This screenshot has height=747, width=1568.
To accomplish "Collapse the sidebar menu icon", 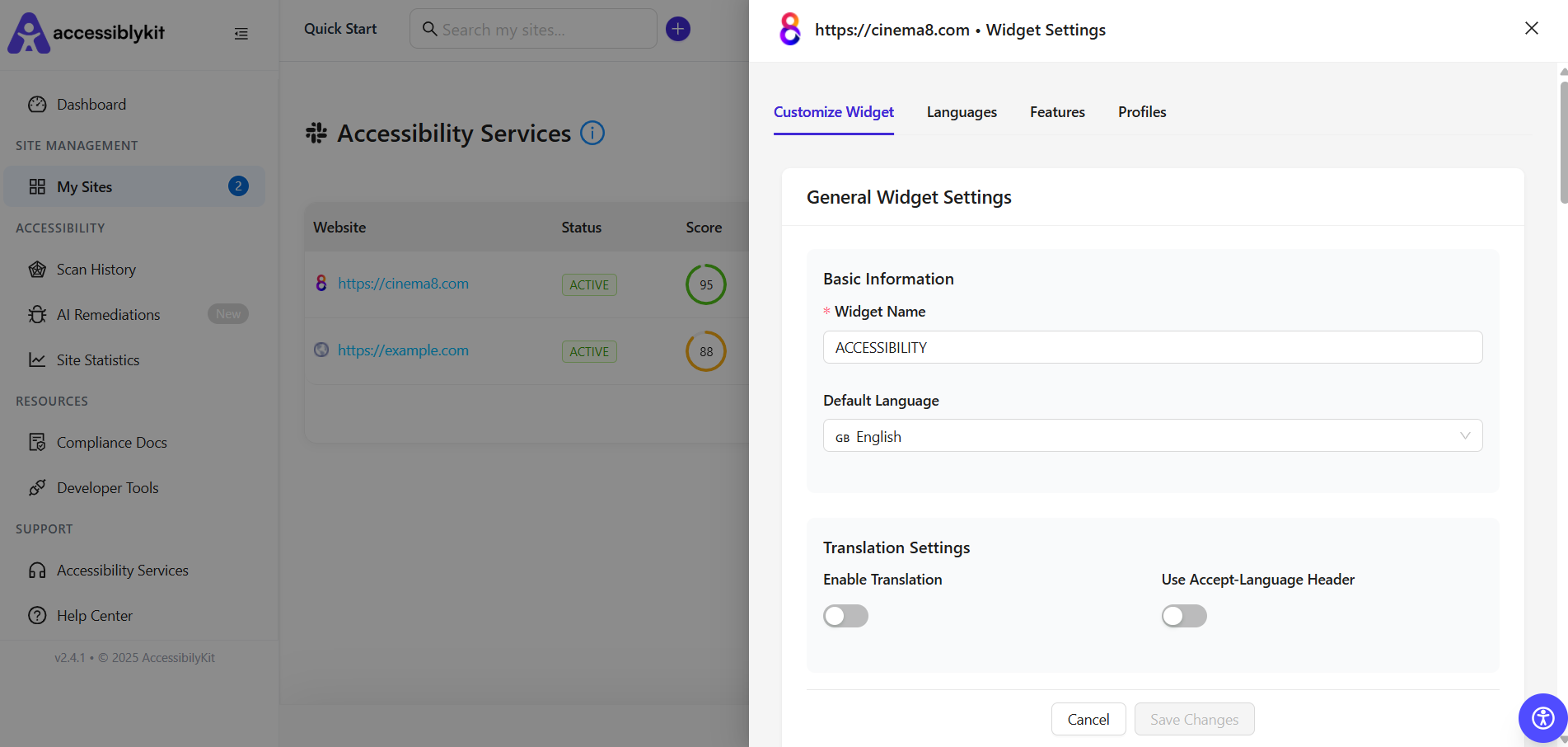I will (241, 34).
